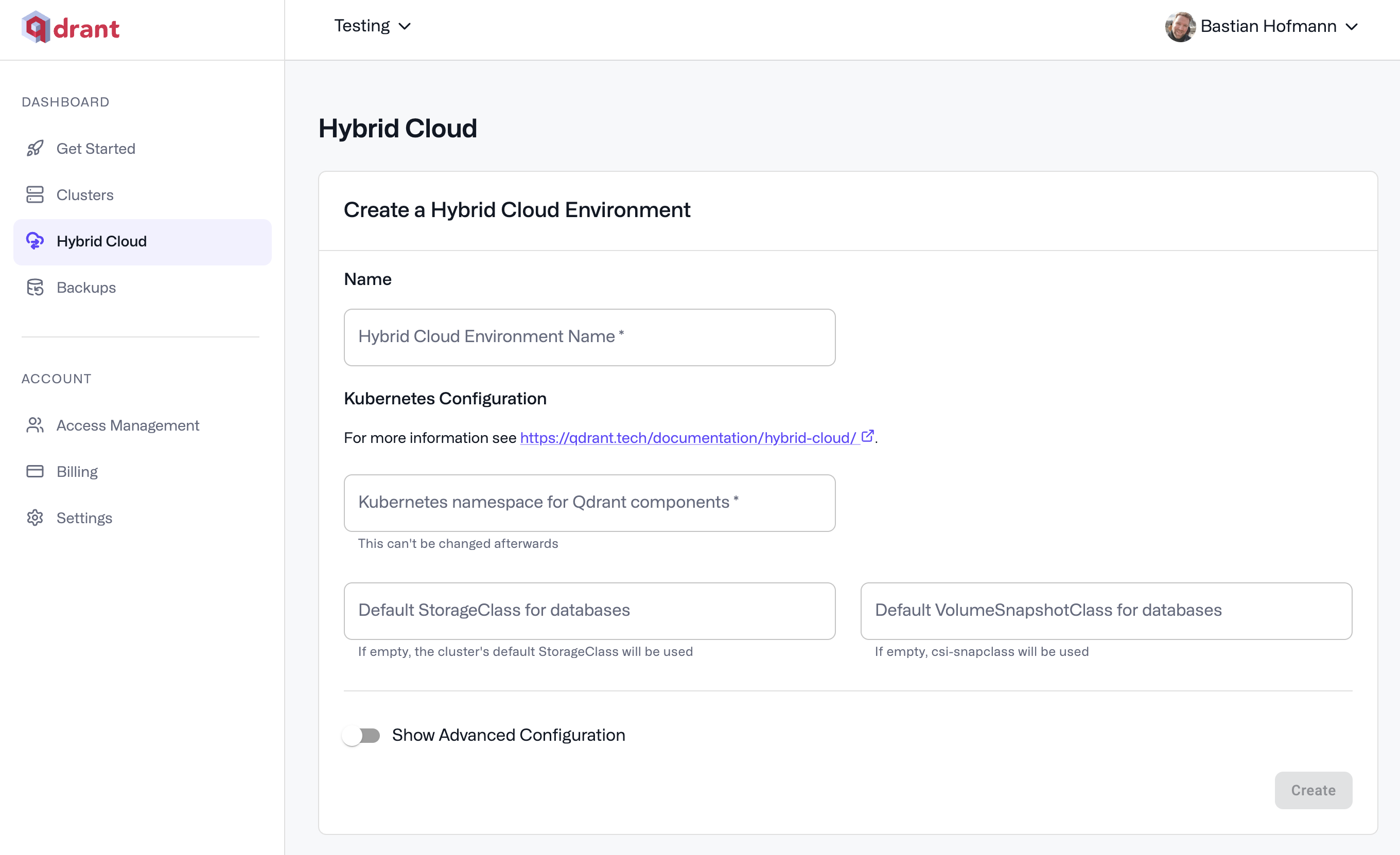Enable Show Advanced Configuration
Viewport: 1400px width, 855px height.
click(x=362, y=735)
